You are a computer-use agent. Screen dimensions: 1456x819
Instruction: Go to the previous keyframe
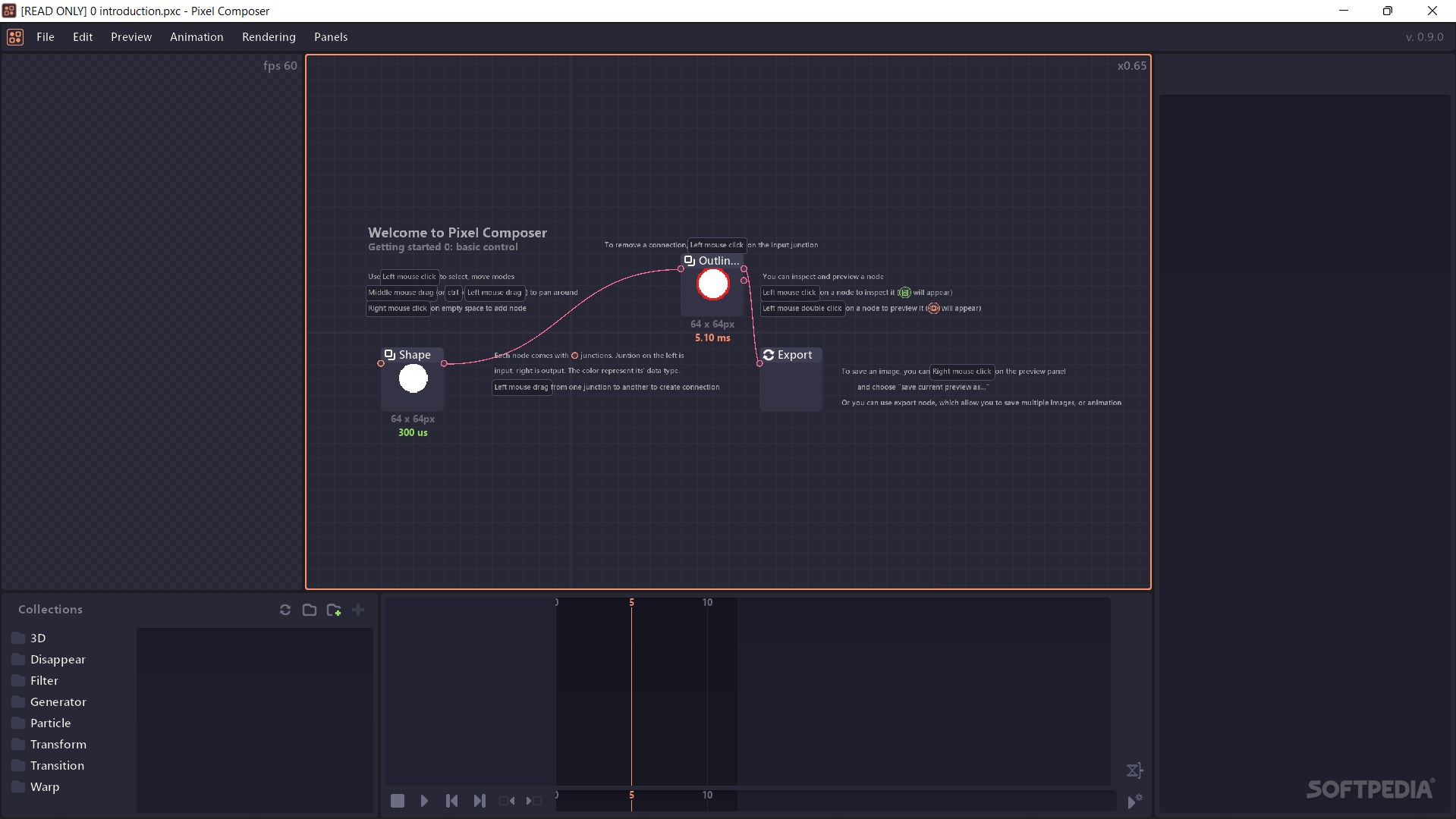[x=507, y=801]
